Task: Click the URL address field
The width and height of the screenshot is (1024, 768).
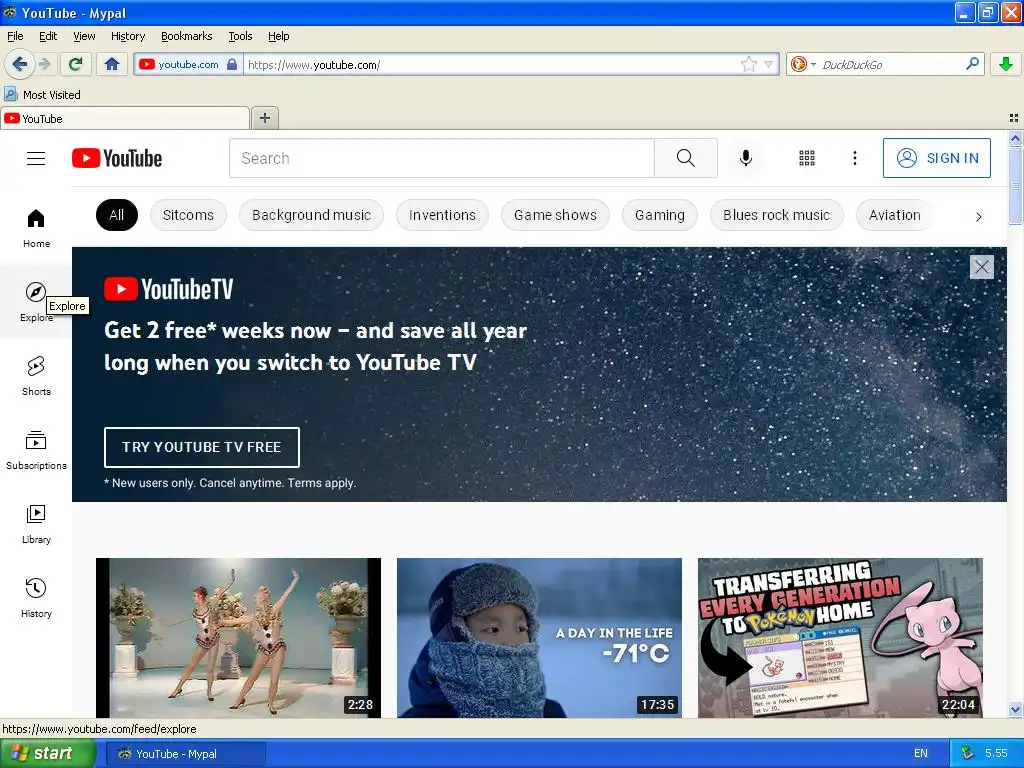Action: pos(493,64)
